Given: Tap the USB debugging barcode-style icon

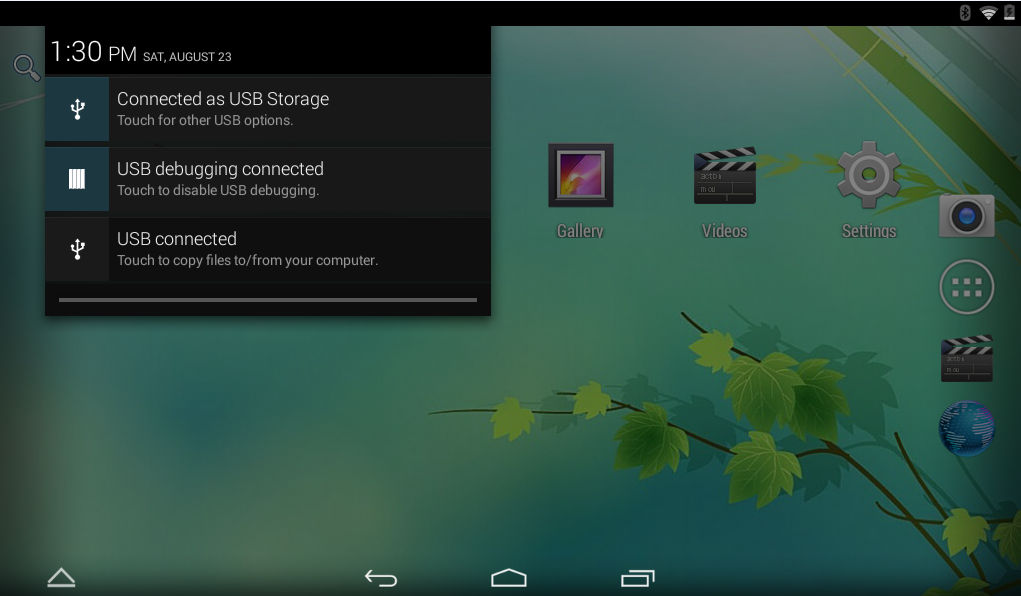Looking at the screenshot, I should tap(77, 179).
